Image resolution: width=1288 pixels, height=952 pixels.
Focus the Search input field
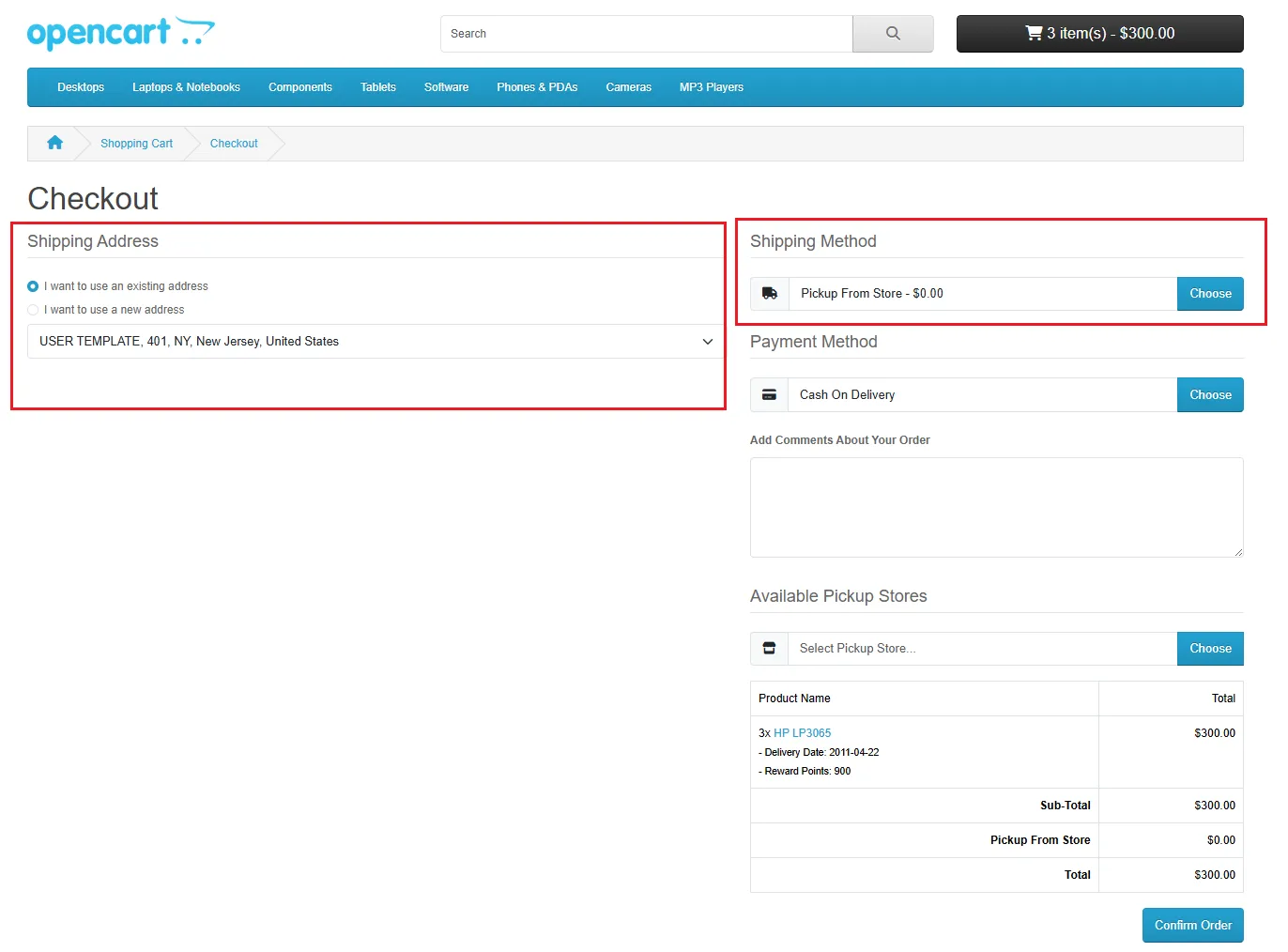point(646,34)
